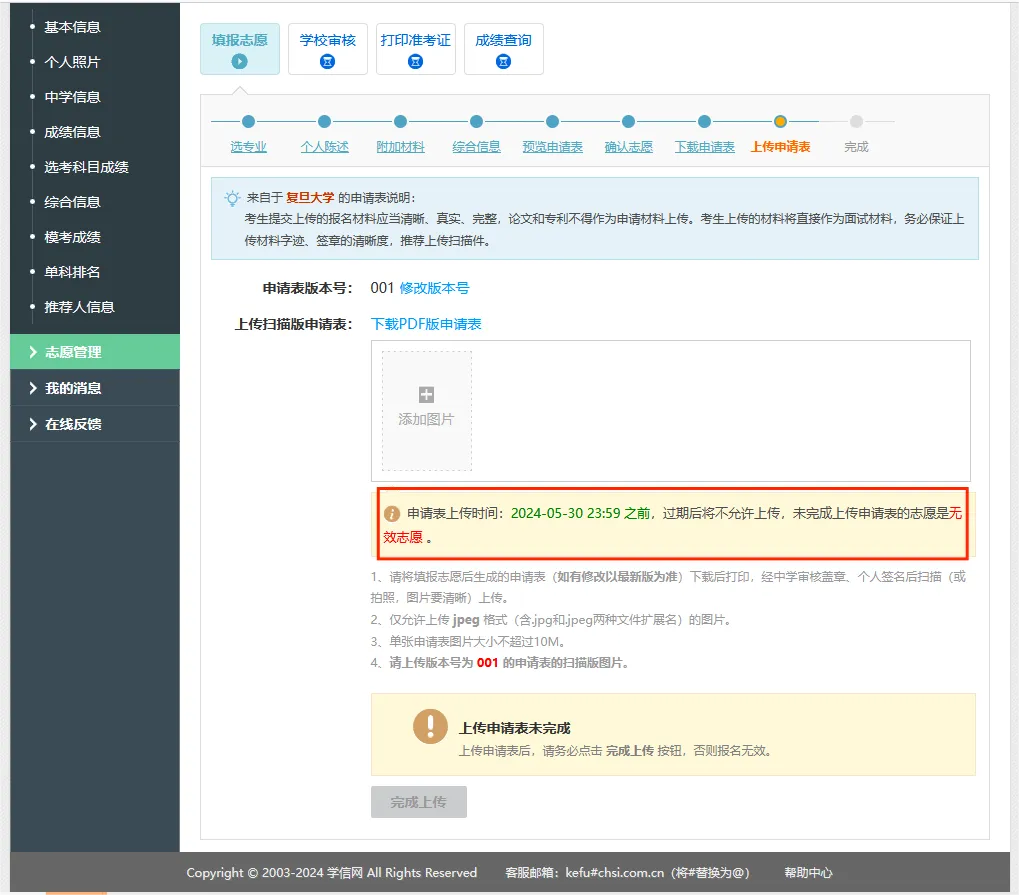The height and width of the screenshot is (895, 1019).
Task: Click the play icon under 填报志愿
Action: coord(239,62)
